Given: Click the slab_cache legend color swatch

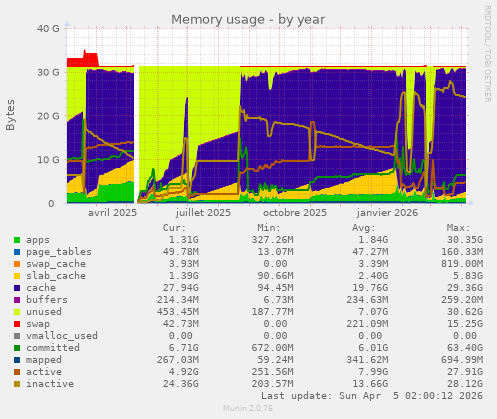Looking at the screenshot, I should click(x=17, y=276).
